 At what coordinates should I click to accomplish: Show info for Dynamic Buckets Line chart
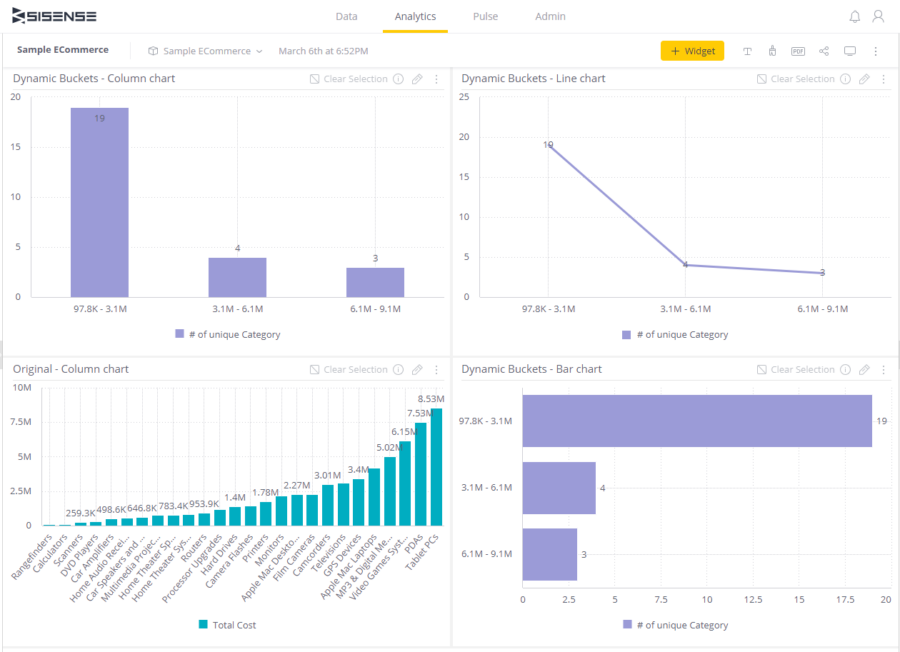pos(845,79)
